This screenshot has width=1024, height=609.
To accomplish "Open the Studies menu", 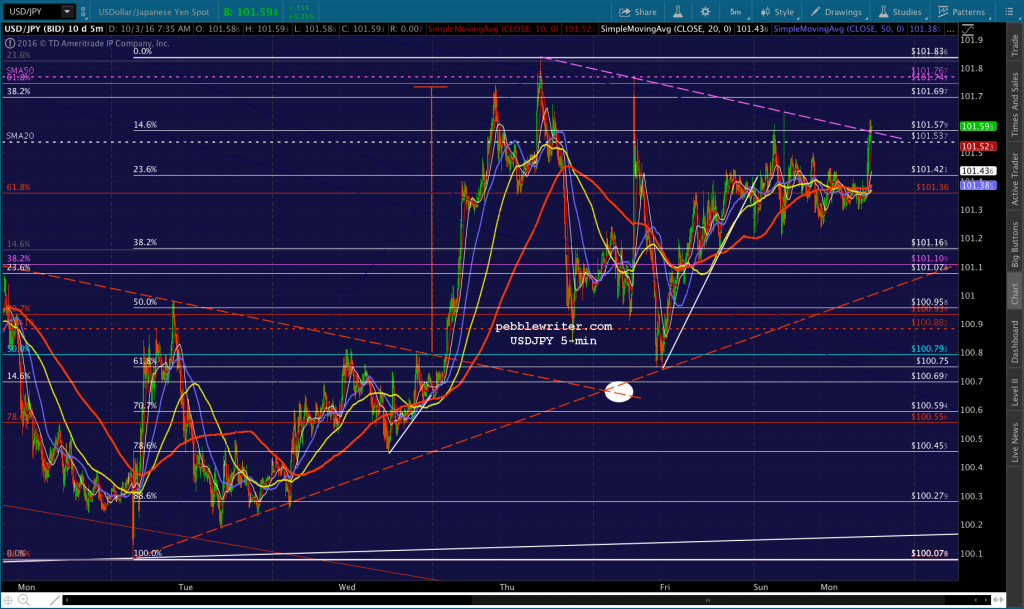I will [x=900, y=12].
